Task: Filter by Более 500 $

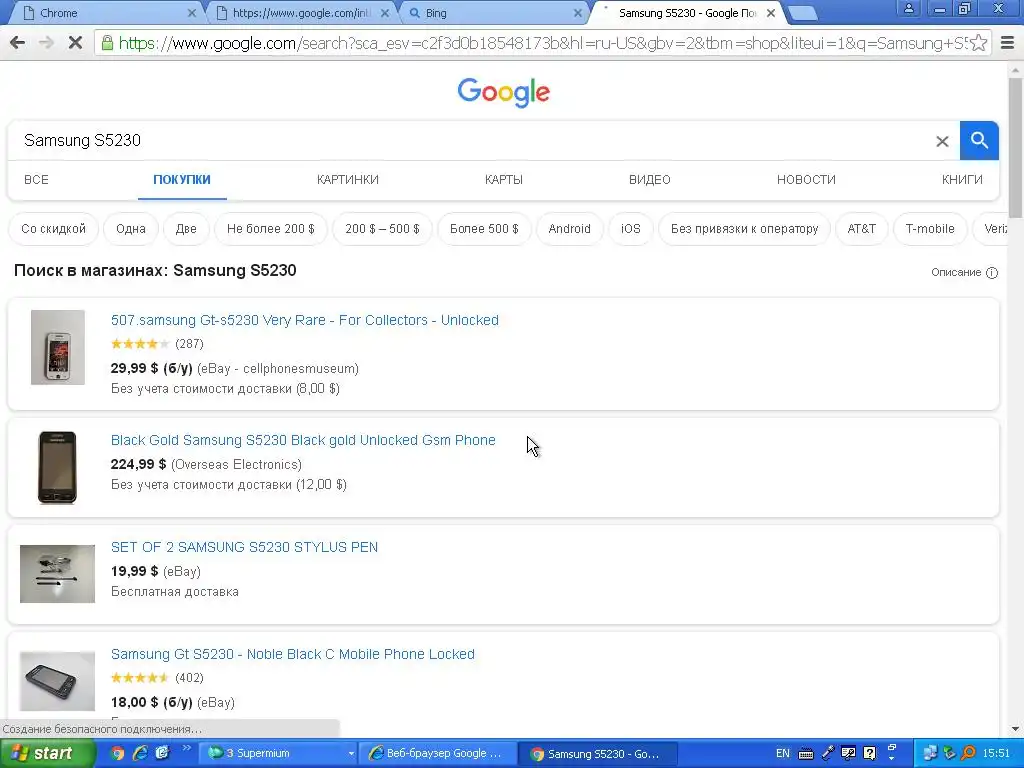Action: (x=484, y=229)
